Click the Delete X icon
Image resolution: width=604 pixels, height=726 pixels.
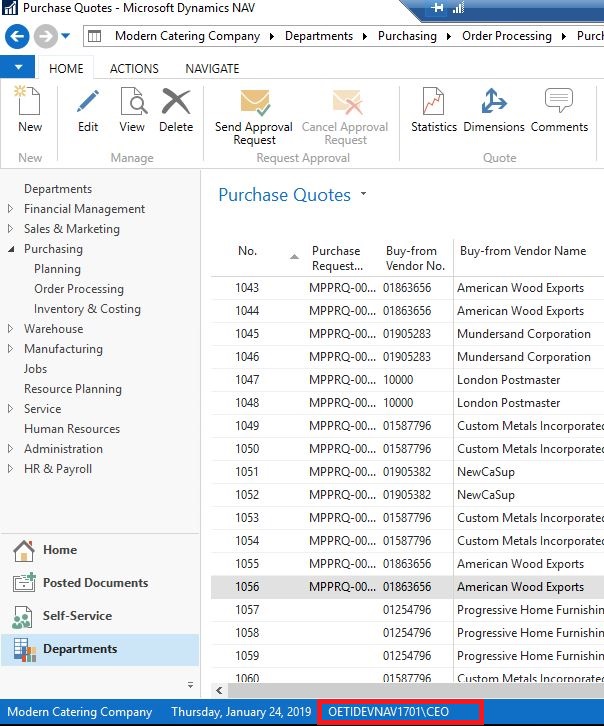(176, 101)
